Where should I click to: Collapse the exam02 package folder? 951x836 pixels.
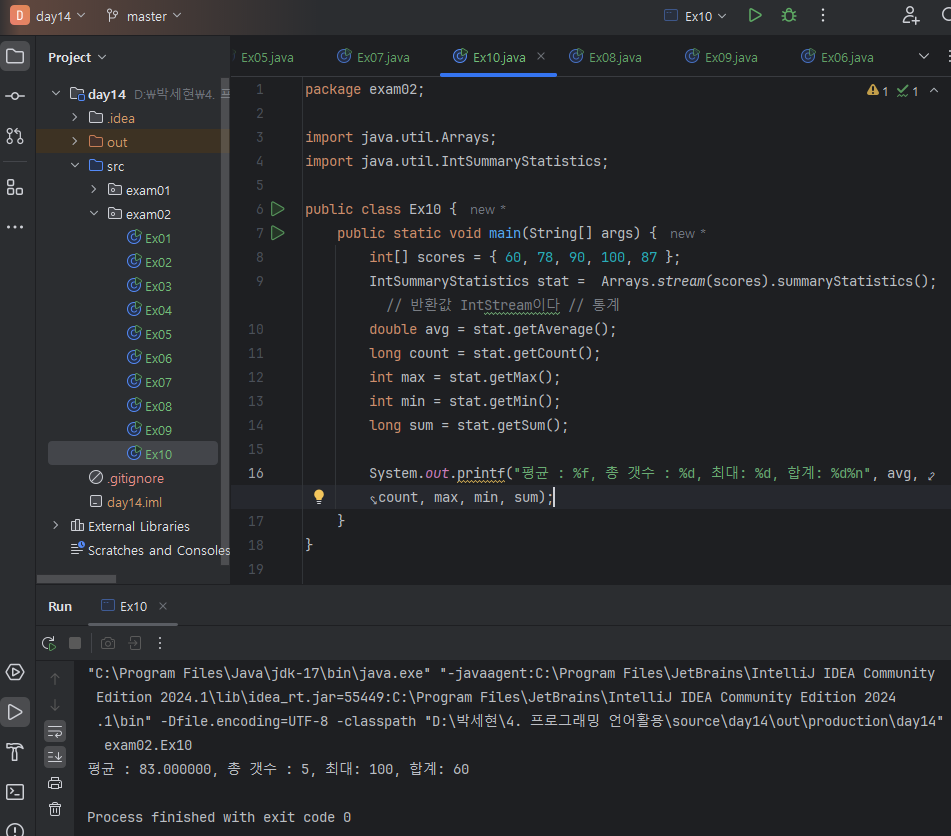(x=94, y=214)
